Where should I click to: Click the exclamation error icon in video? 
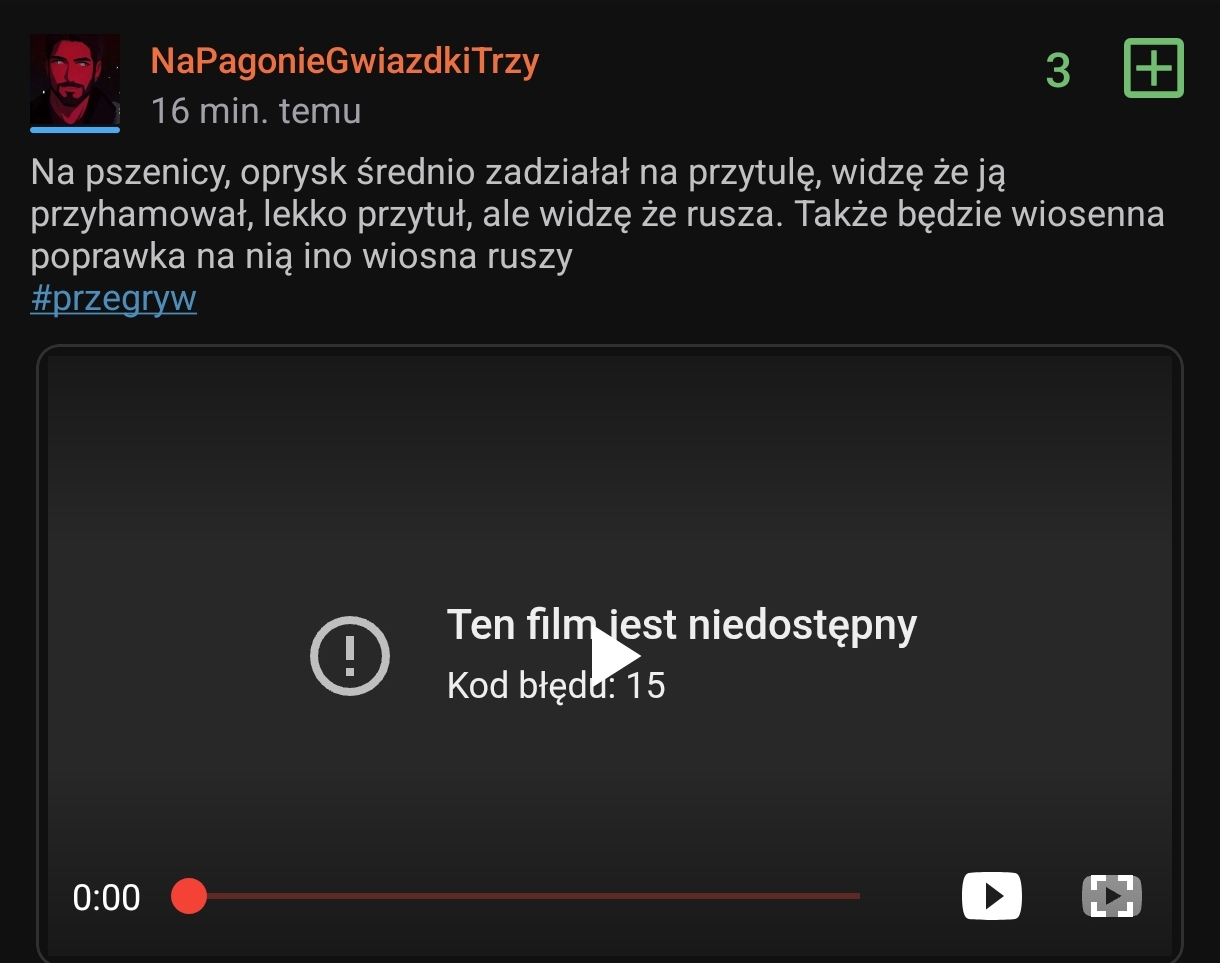[349, 656]
